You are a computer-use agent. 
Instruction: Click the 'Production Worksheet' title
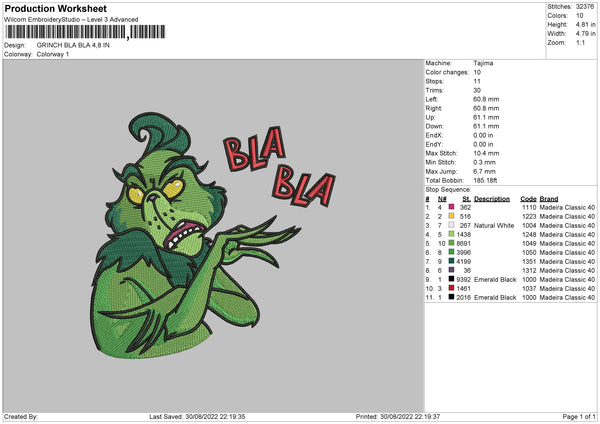55,8
